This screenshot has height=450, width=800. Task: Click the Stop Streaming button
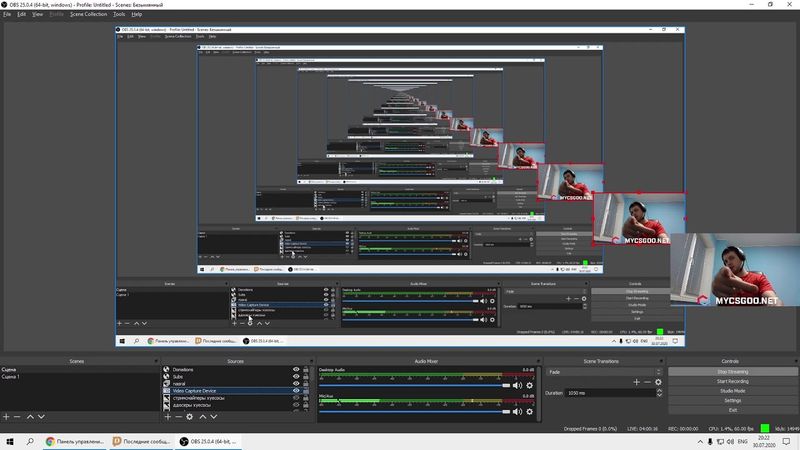(733, 371)
